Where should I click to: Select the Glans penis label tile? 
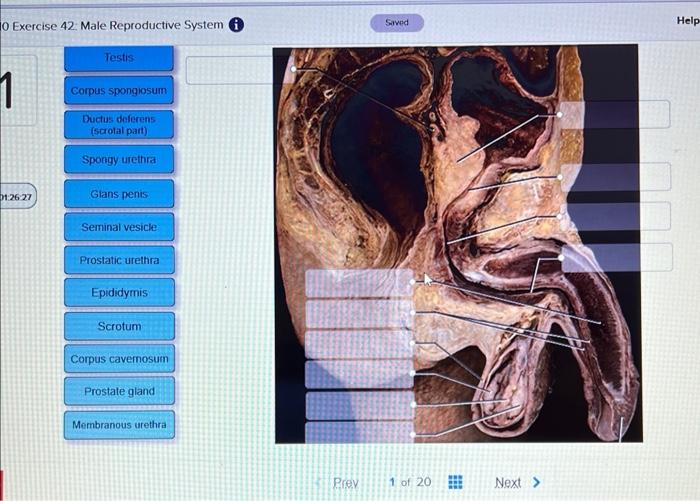(x=119, y=194)
